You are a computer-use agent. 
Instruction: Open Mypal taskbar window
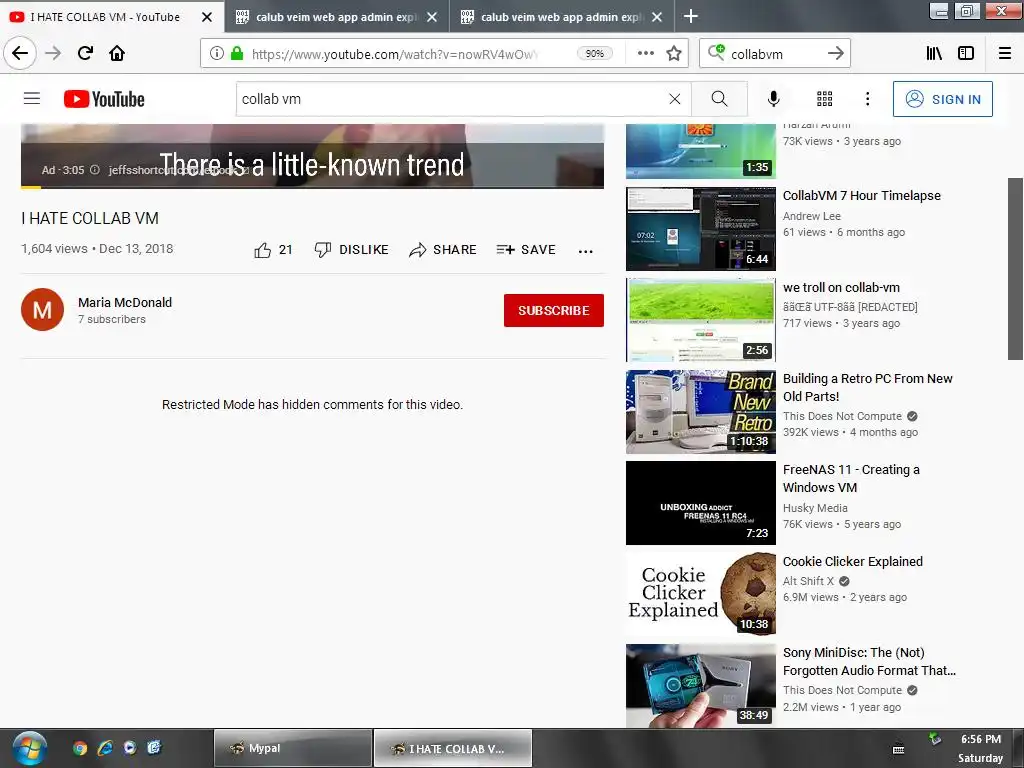(x=293, y=748)
